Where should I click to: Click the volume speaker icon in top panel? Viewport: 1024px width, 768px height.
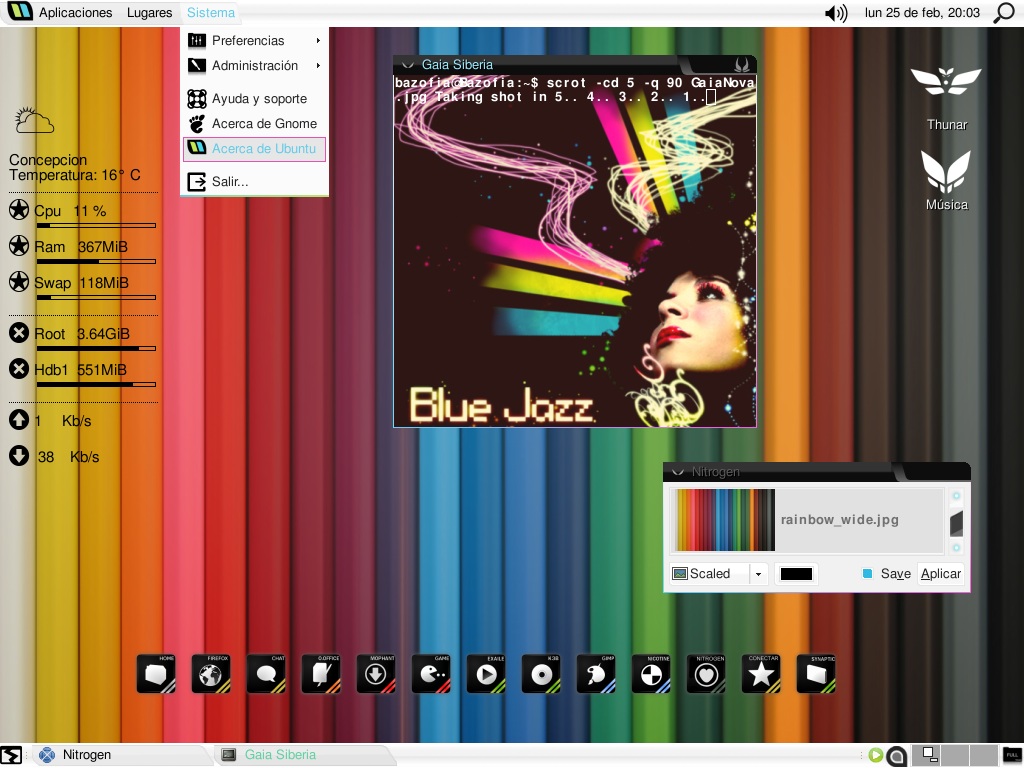click(x=836, y=13)
